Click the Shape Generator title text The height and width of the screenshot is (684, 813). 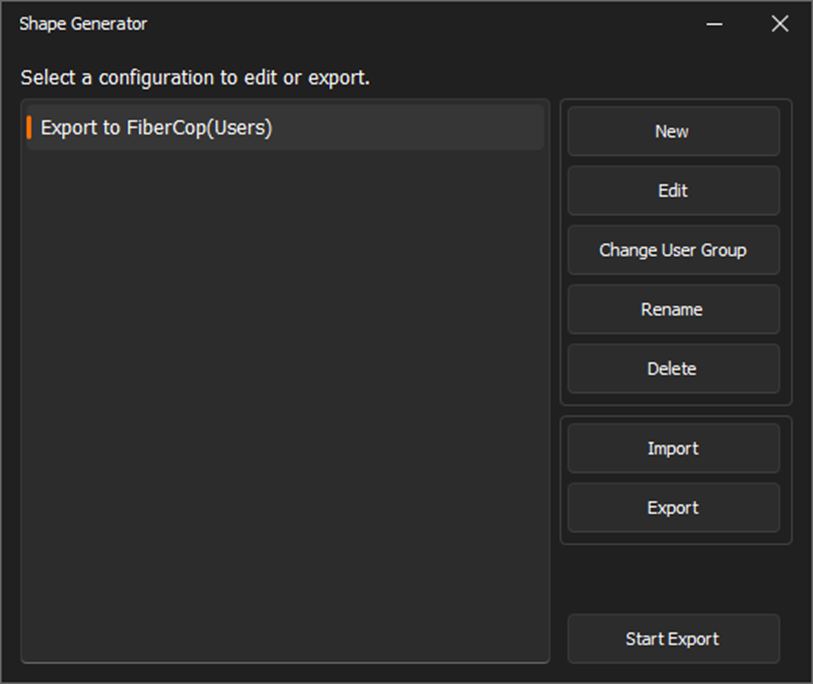pos(83,24)
